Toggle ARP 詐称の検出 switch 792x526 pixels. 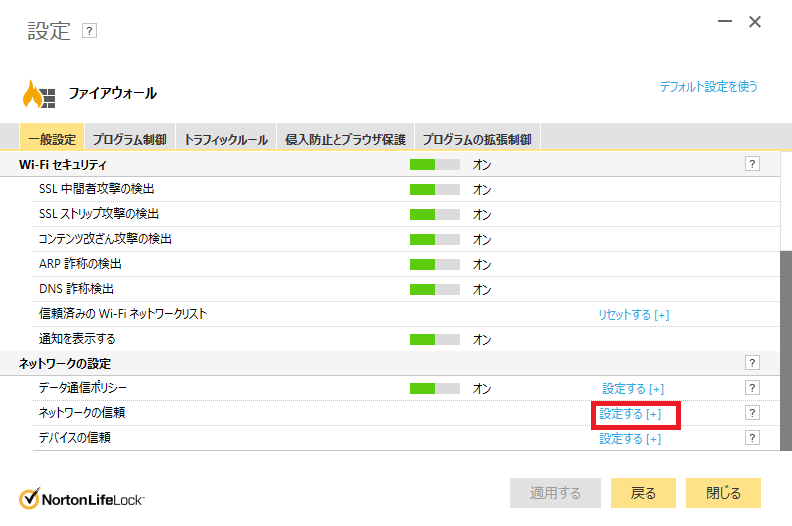pyautogui.click(x=435, y=264)
